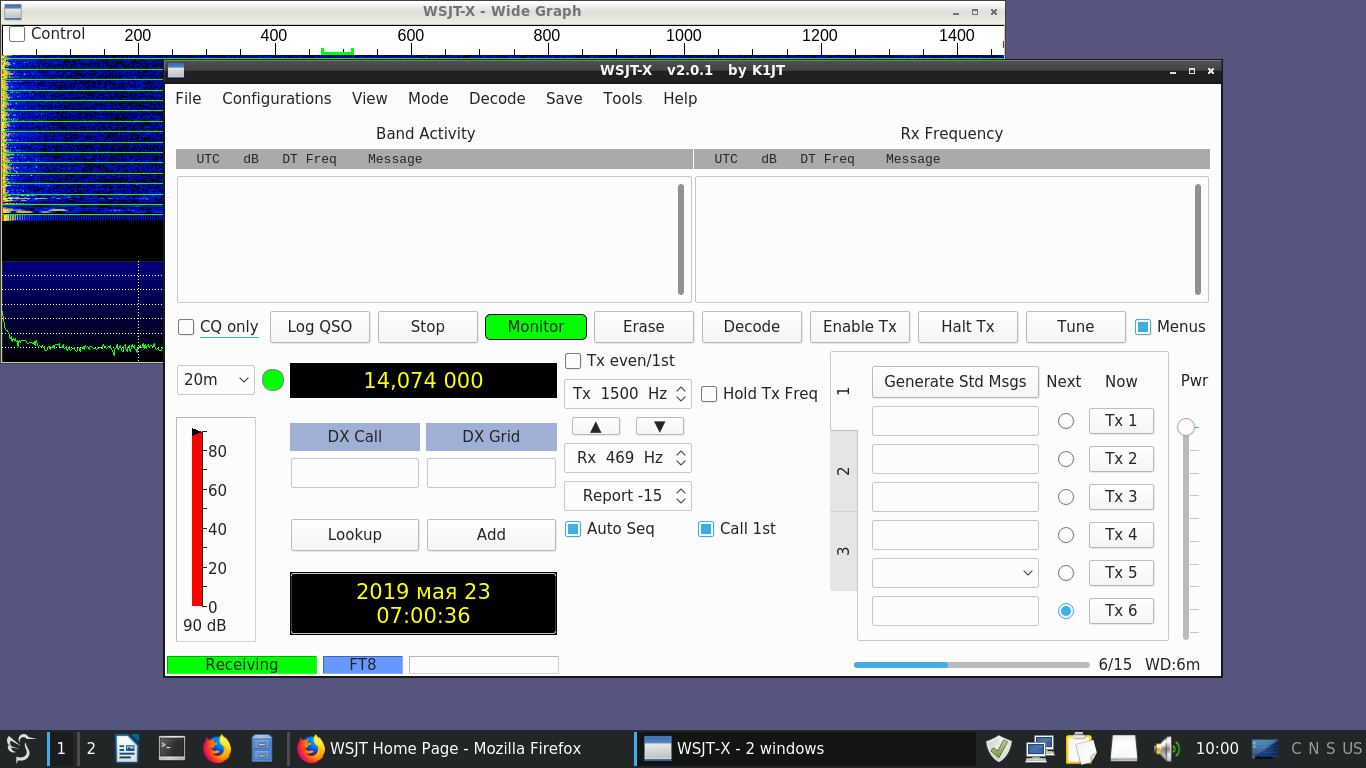Click the Decode button
The width and height of the screenshot is (1366, 768).
point(752,327)
